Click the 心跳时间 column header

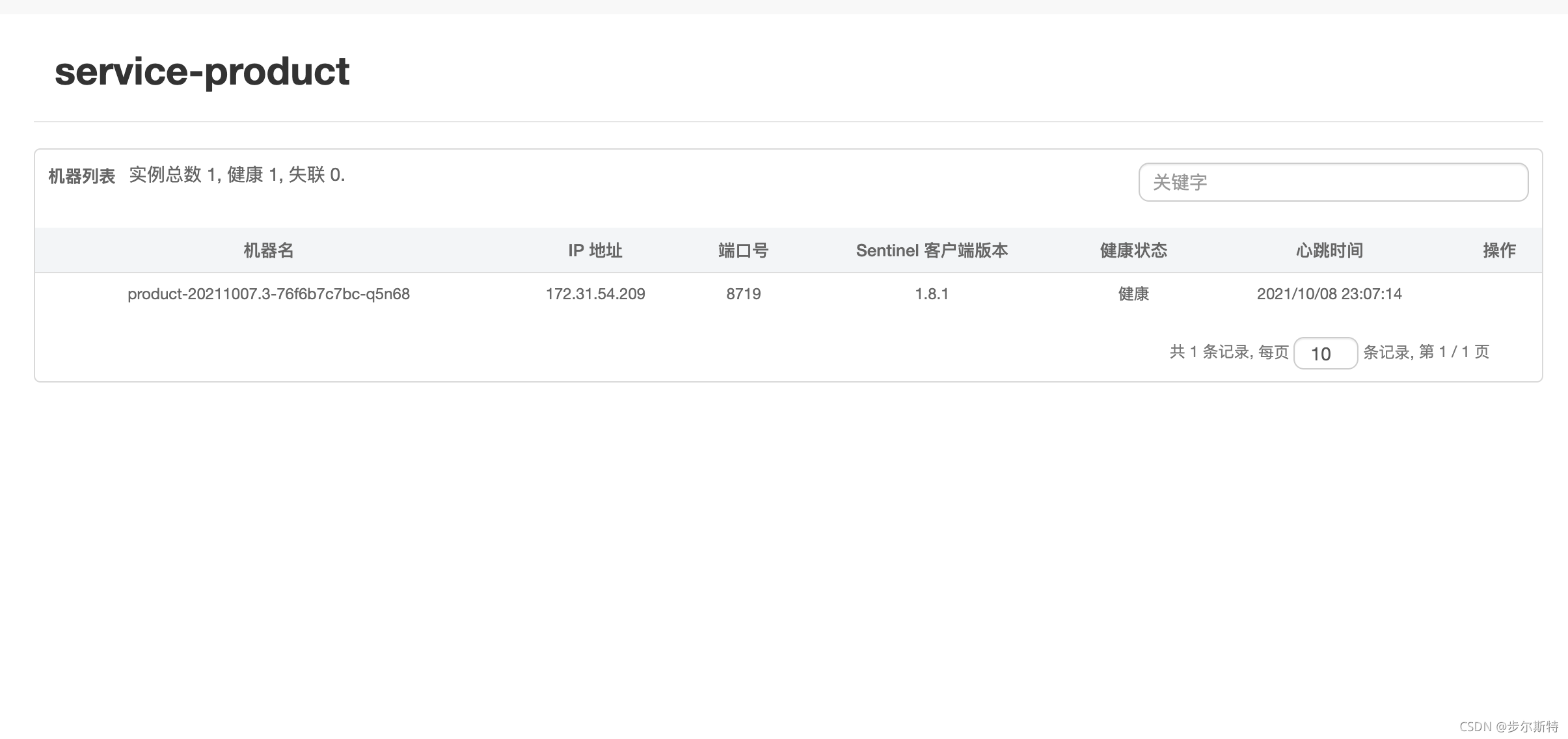point(1329,250)
